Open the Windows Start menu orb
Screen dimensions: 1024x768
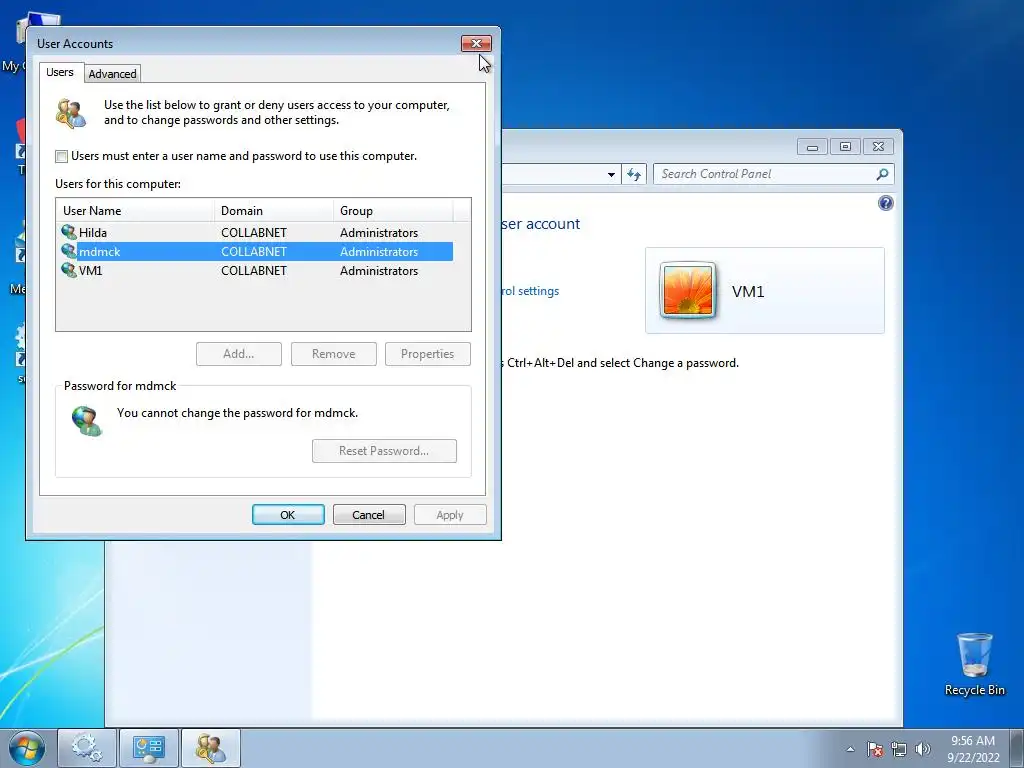(x=27, y=748)
